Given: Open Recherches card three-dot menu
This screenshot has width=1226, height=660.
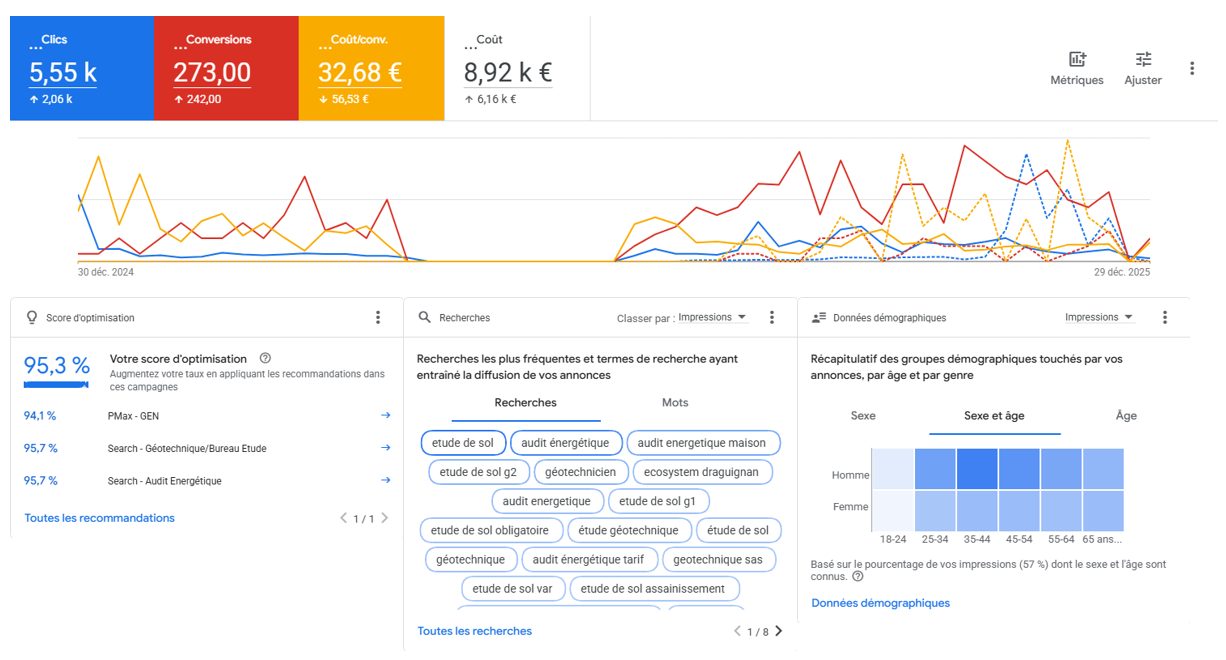Looking at the screenshot, I should pyautogui.click(x=772, y=317).
